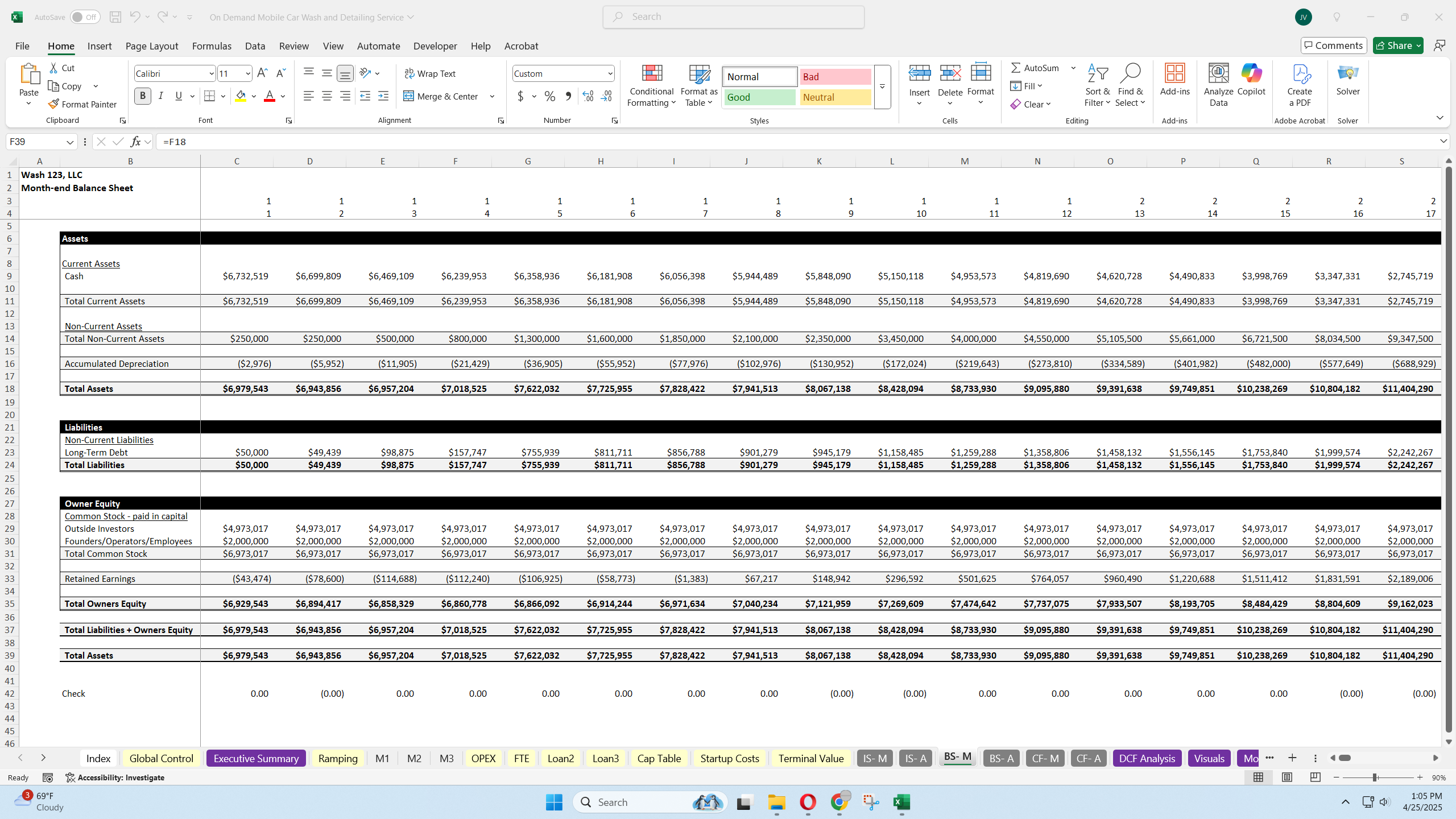The height and width of the screenshot is (819, 1456).
Task: Click the Increase Decimal icon
Action: [588, 96]
